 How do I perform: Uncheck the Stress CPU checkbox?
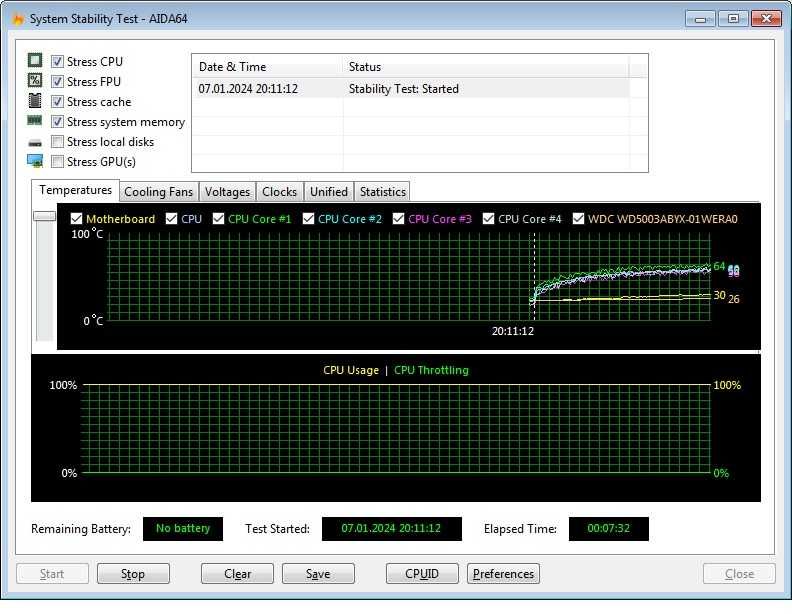(58, 62)
